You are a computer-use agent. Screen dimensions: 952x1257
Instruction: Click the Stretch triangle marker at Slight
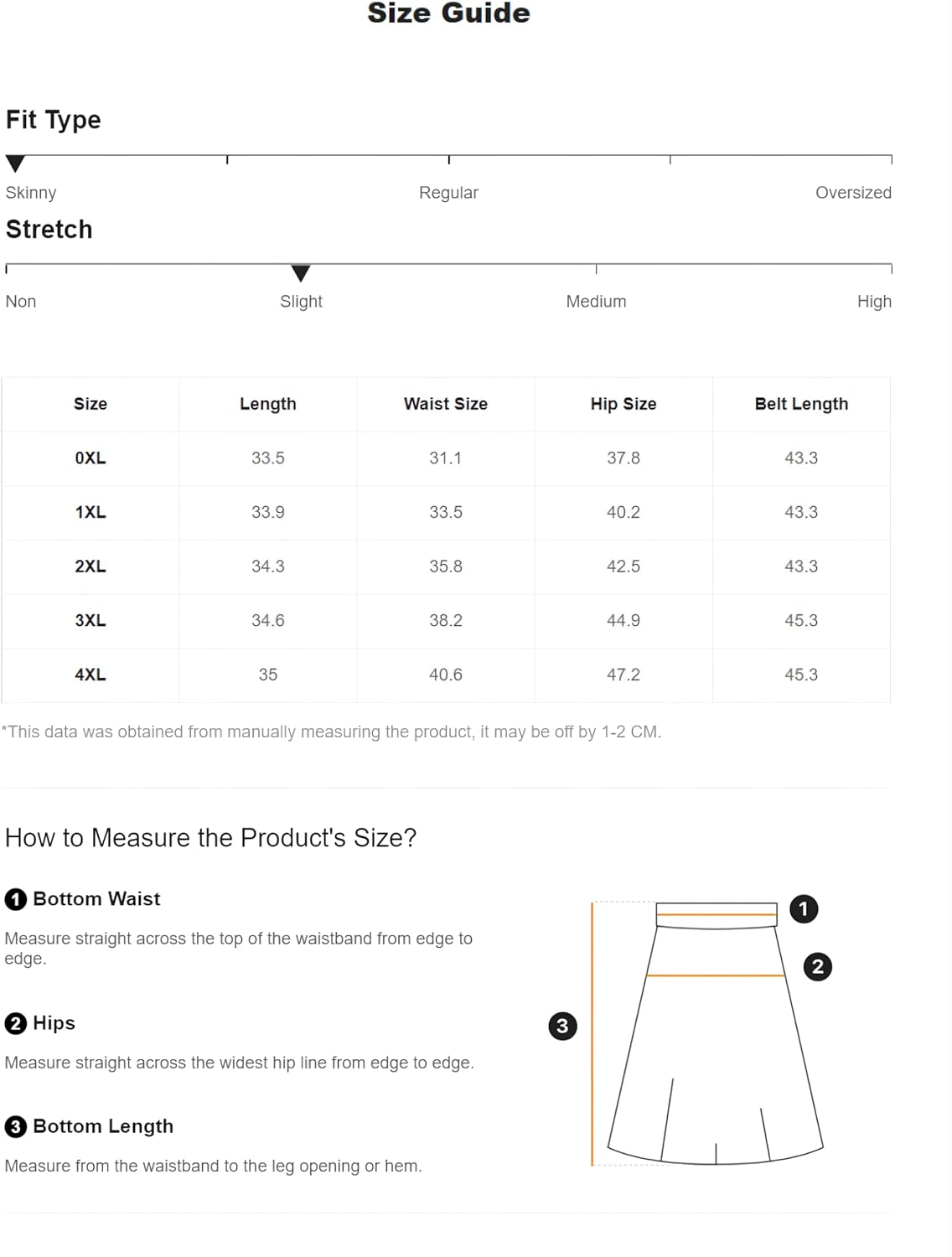click(301, 273)
